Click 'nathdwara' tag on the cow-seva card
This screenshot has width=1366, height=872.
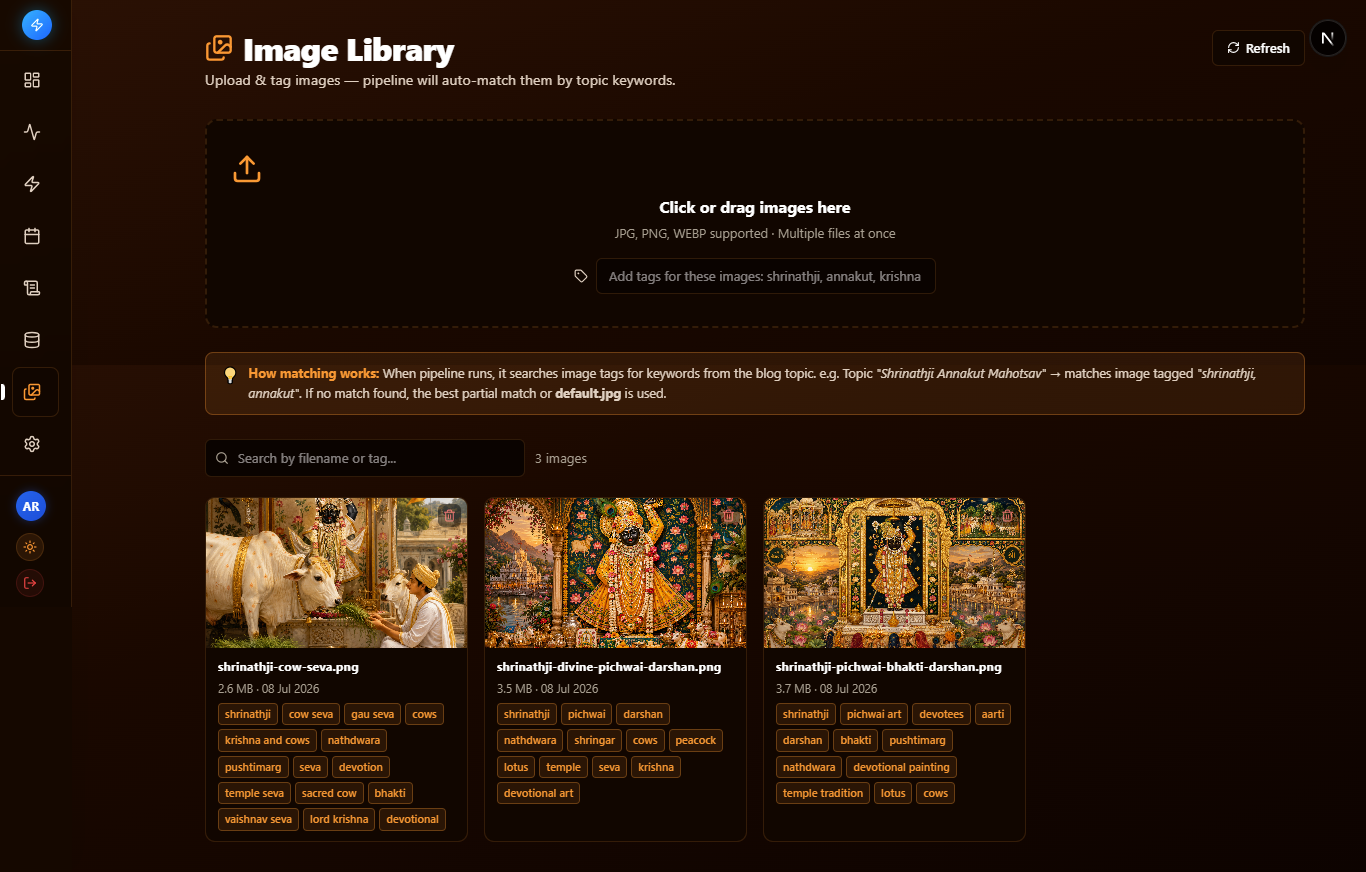(353, 740)
